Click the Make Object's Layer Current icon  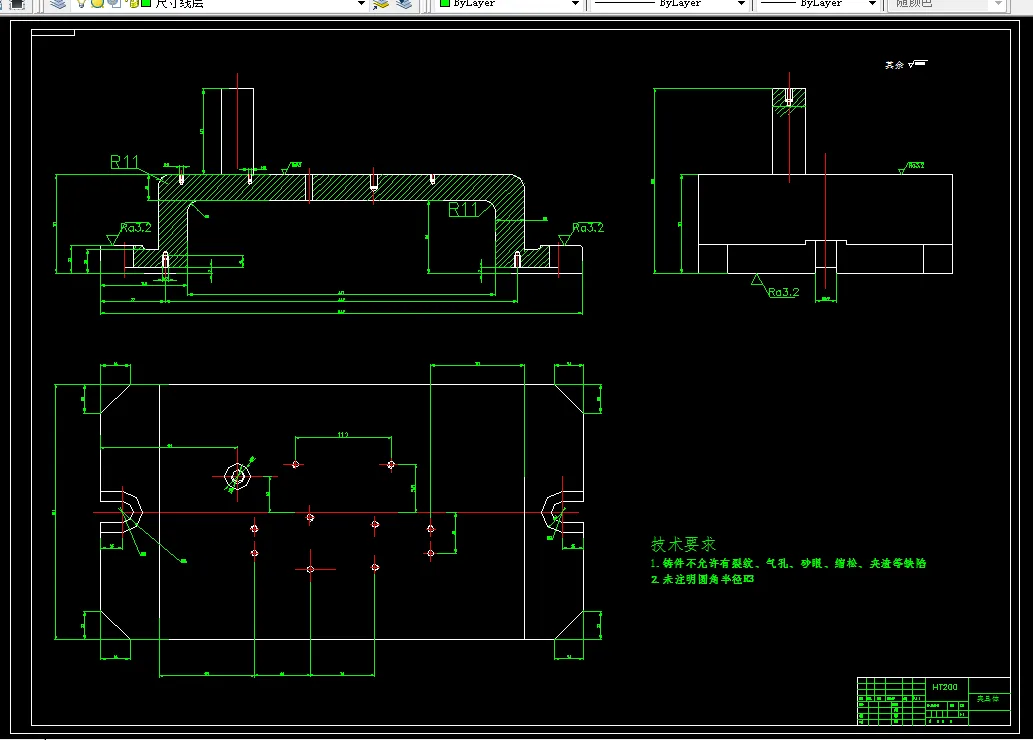[381, 4]
